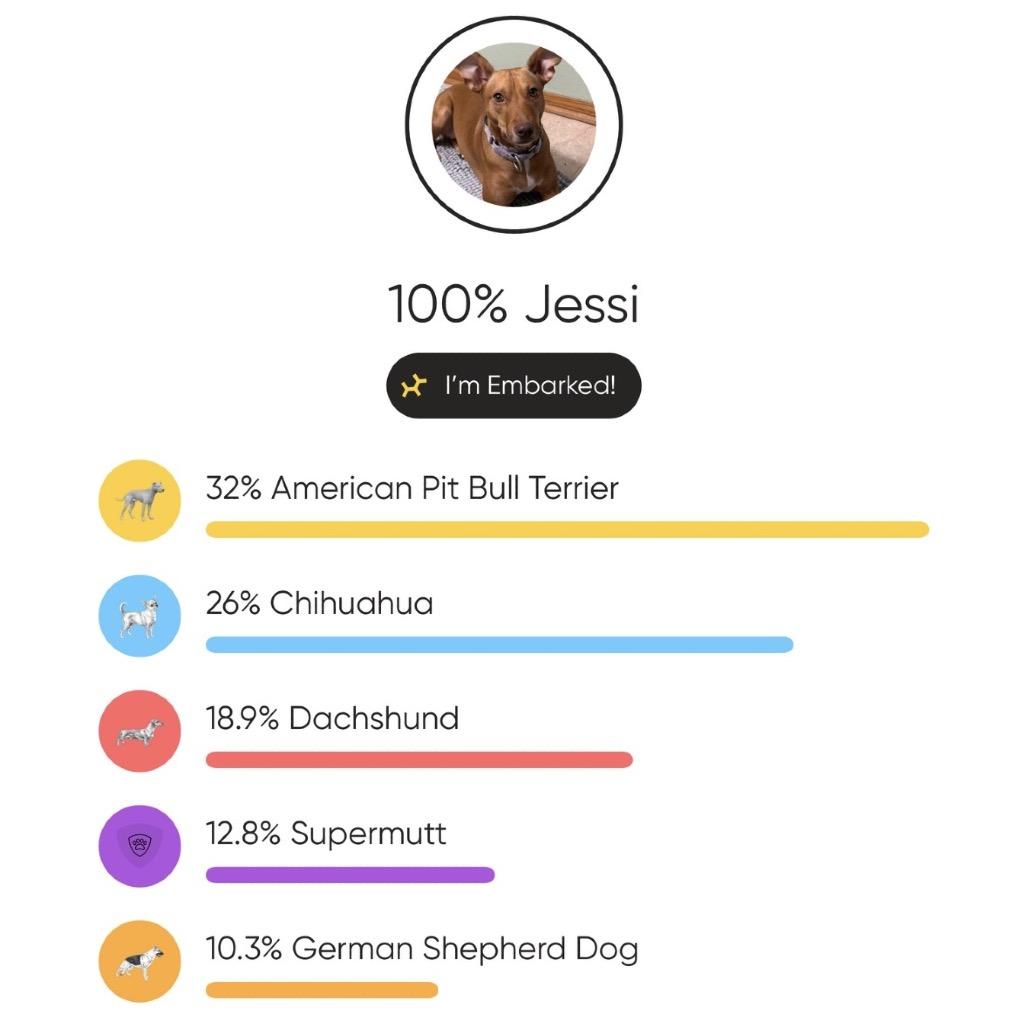
Task: Click the orange German Shepherd percentage bar
Action: [x=322, y=990]
